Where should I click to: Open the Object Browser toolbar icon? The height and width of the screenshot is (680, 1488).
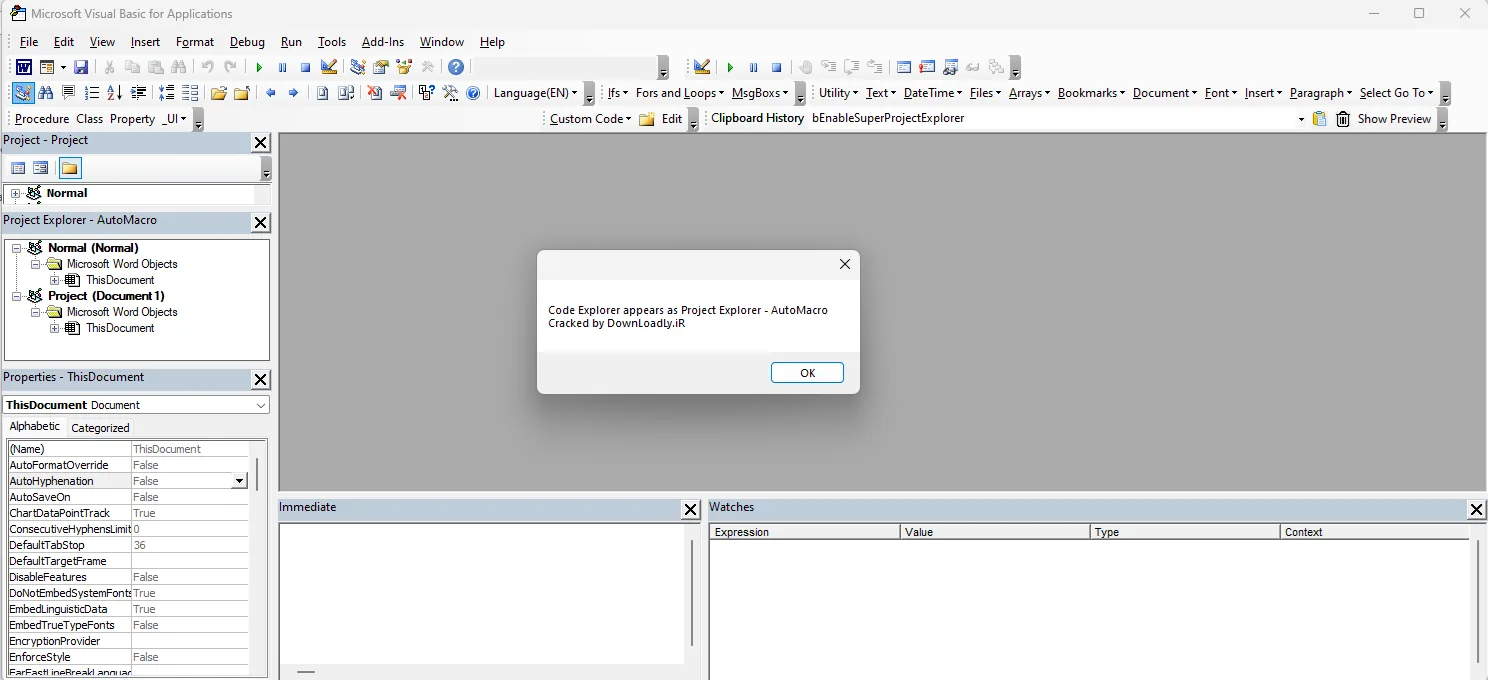[404, 67]
